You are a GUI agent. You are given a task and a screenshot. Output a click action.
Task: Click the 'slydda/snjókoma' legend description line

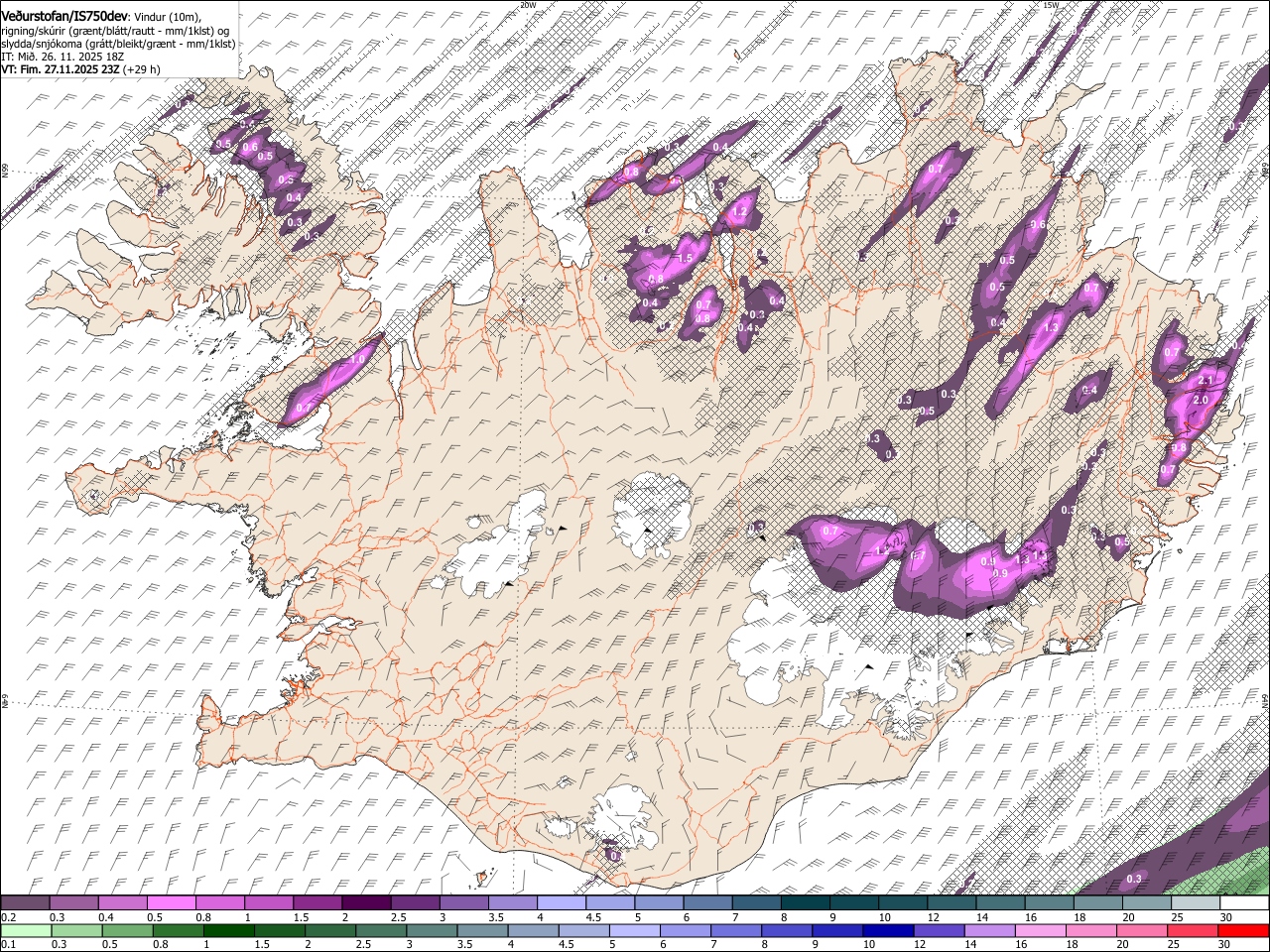pos(118,44)
